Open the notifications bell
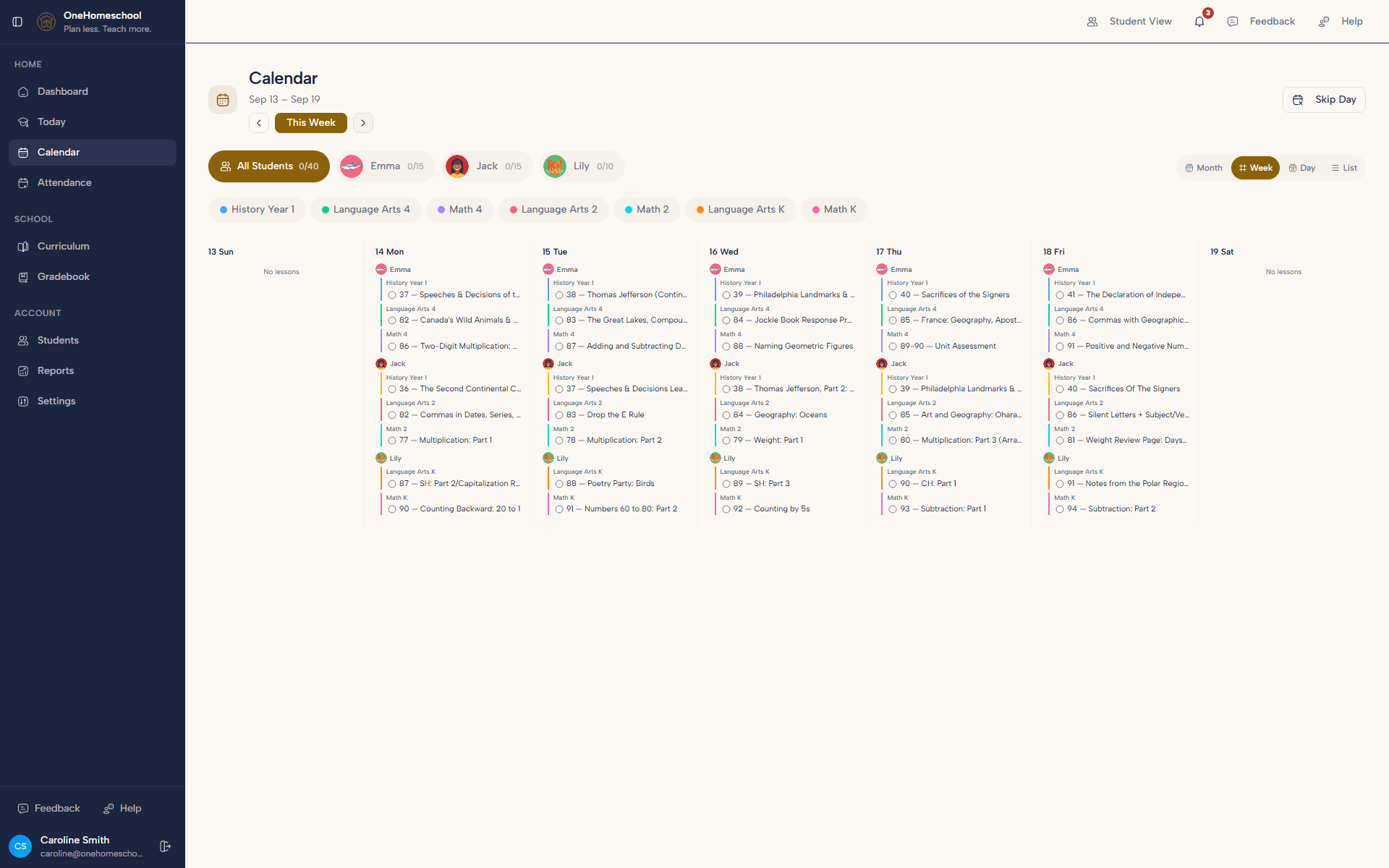 coord(1199,22)
